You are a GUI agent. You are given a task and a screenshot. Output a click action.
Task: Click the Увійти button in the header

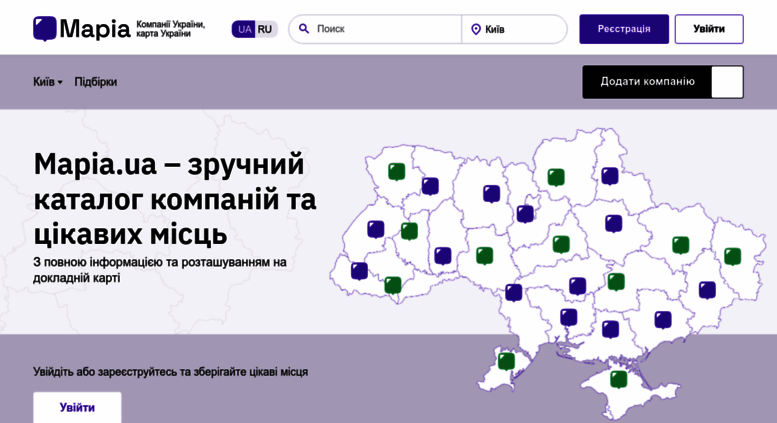click(x=709, y=29)
